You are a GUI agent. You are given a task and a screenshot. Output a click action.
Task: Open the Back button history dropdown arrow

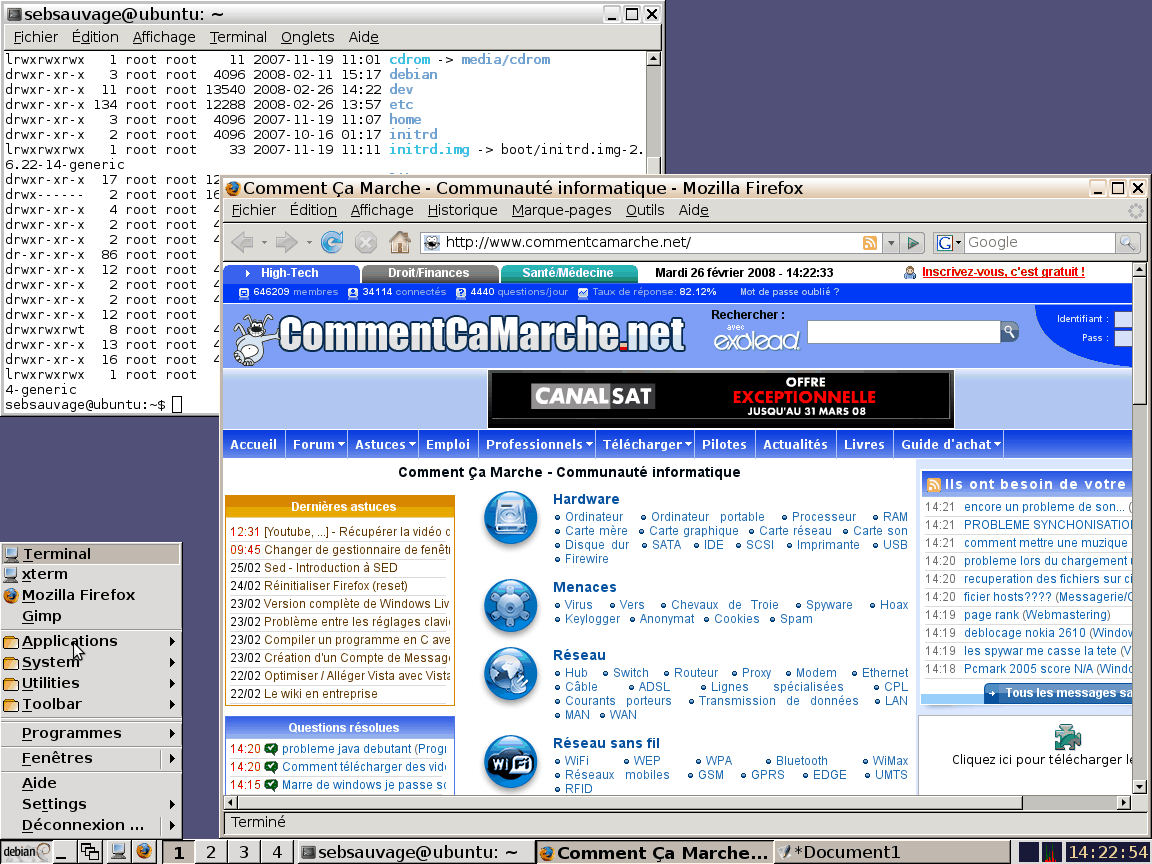264,242
